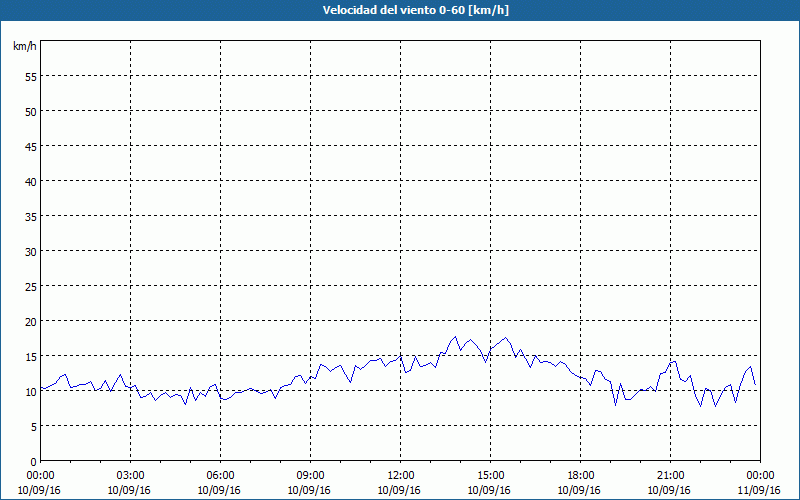Click the y-axis value 5

[x=34, y=427]
